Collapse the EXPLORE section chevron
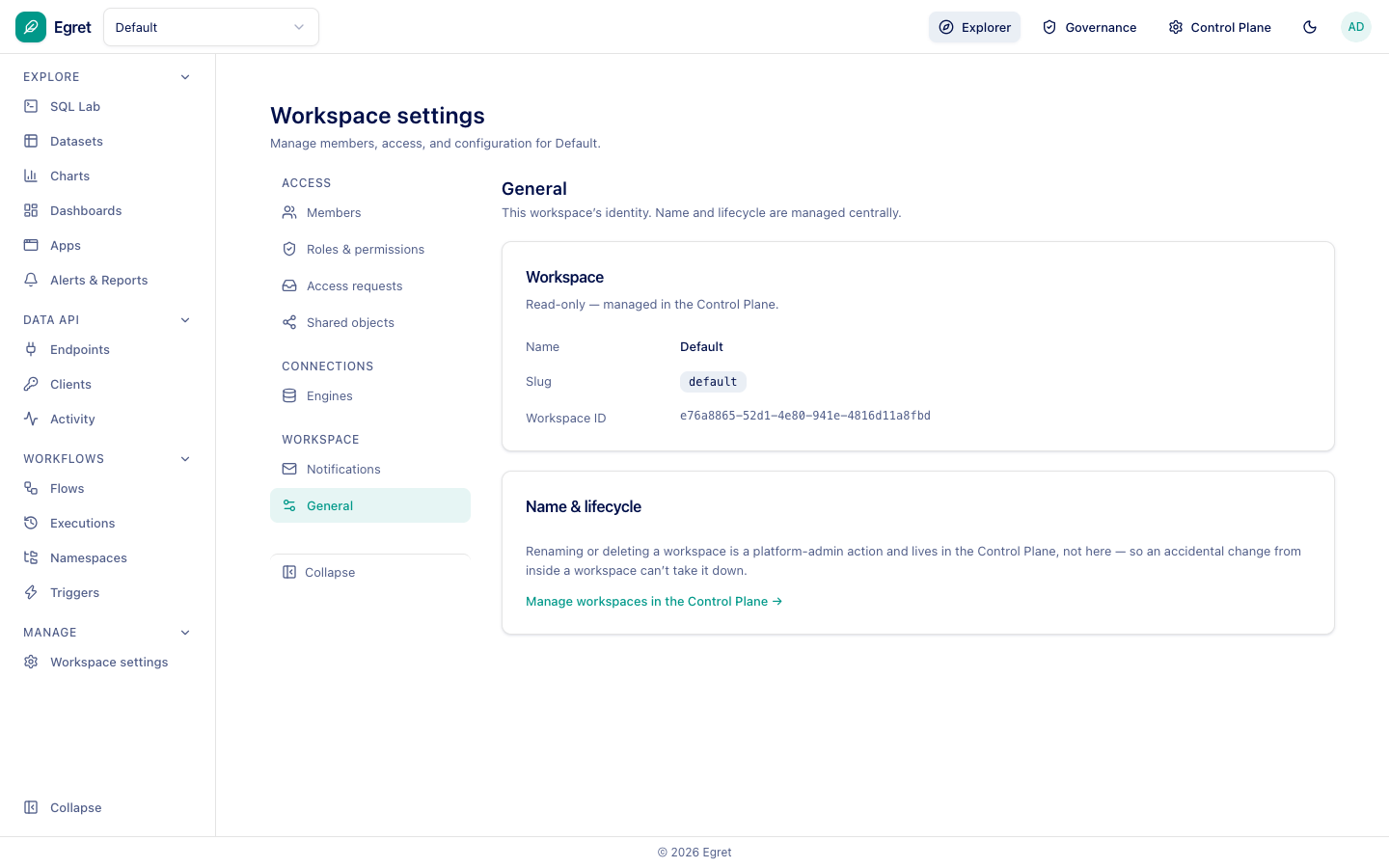The height and width of the screenshot is (868, 1389). coord(185,77)
